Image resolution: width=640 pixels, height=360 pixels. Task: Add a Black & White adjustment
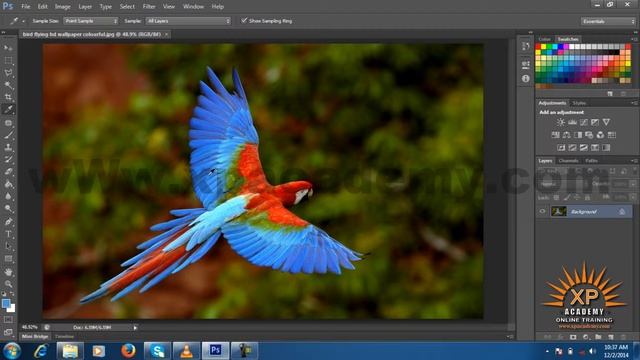point(578,135)
